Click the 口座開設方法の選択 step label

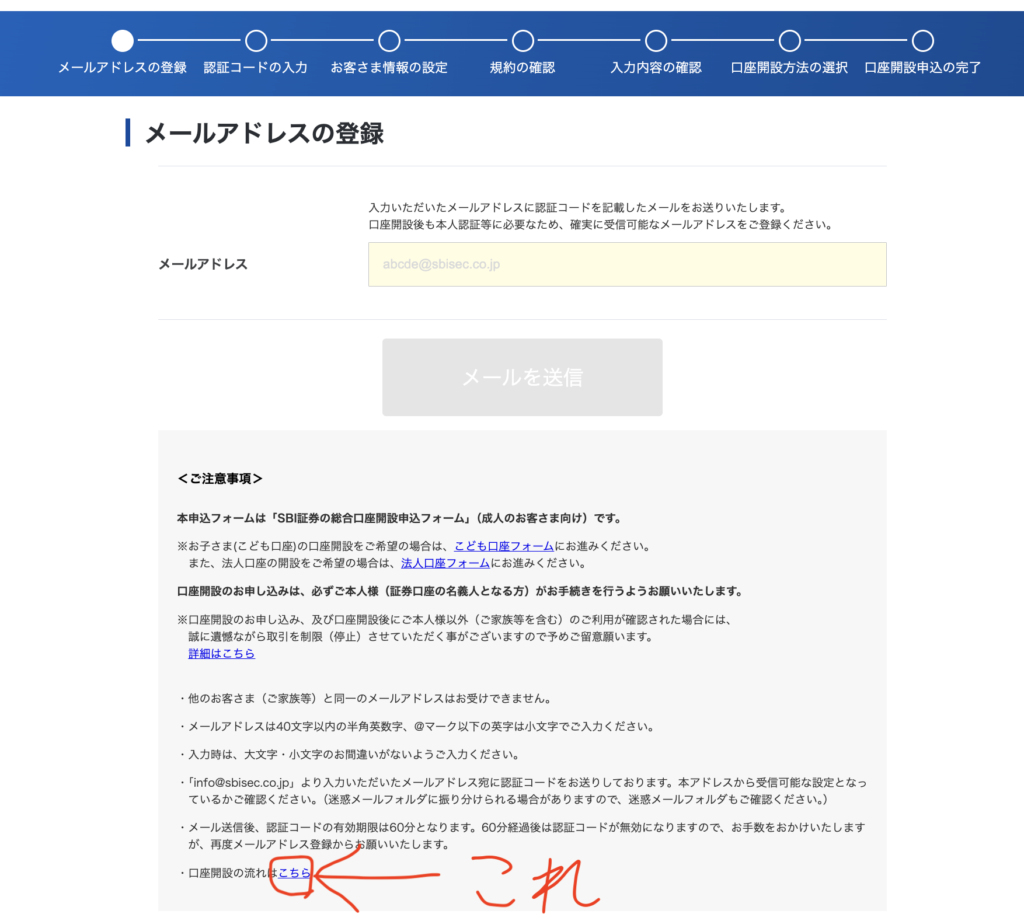pyautogui.click(x=790, y=68)
